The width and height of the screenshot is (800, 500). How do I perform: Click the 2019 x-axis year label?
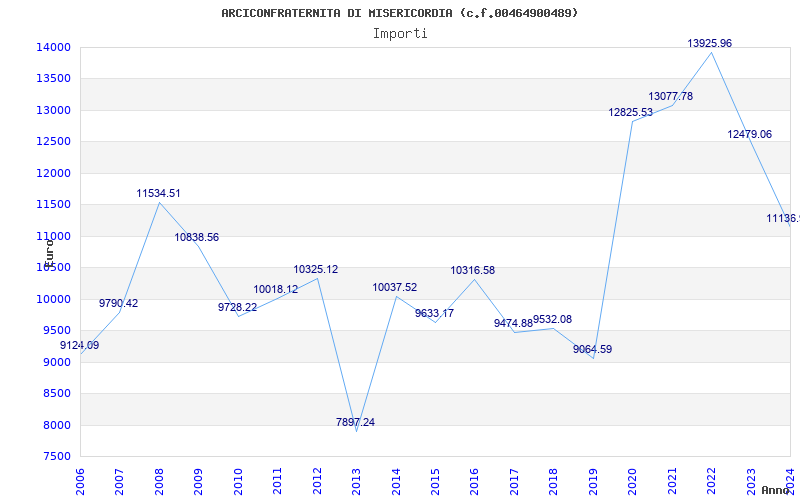click(x=593, y=481)
